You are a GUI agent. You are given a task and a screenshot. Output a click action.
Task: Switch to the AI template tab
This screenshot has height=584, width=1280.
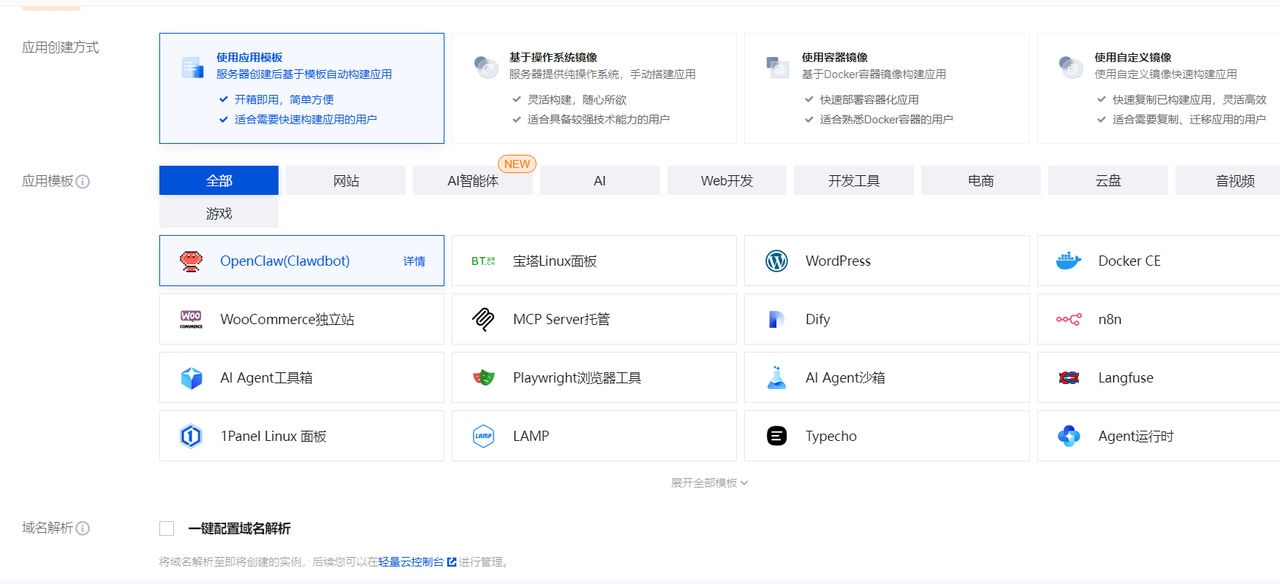pos(600,181)
